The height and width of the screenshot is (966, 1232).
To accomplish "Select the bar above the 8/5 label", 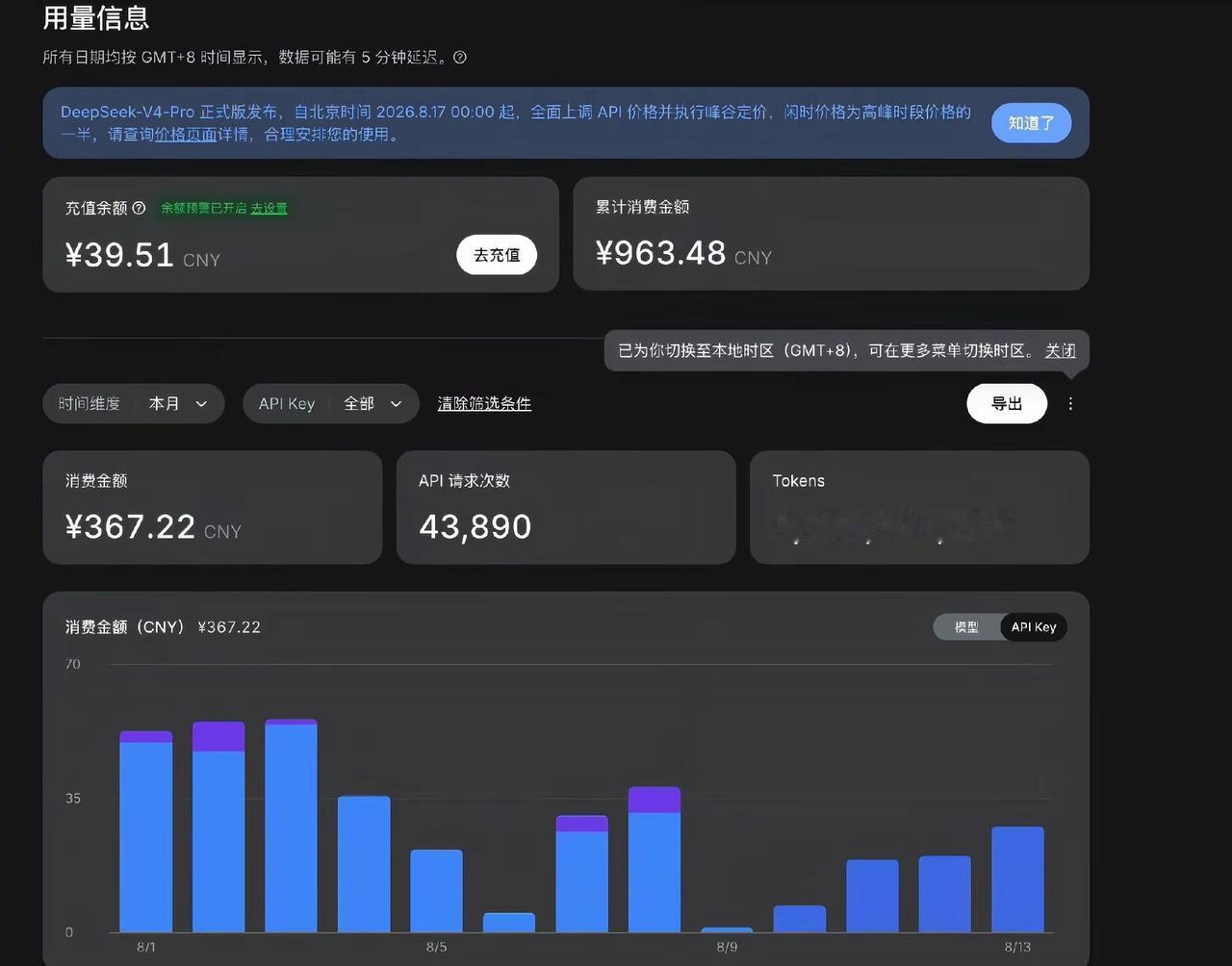I will [x=437, y=891].
